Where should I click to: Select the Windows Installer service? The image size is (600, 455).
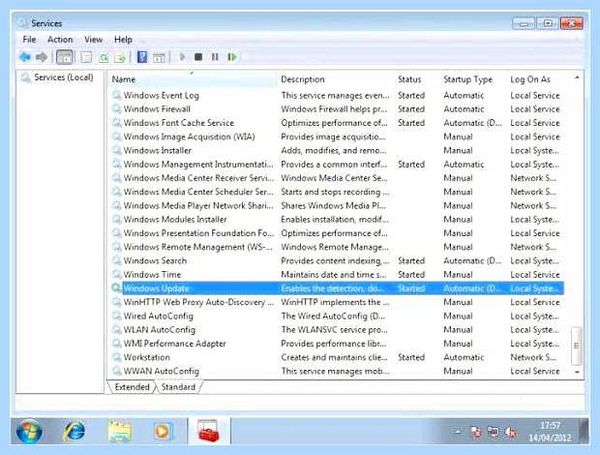click(x=338, y=150)
